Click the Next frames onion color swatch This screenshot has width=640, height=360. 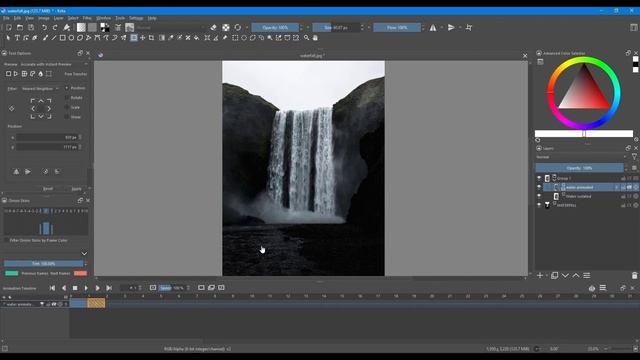point(80,273)
